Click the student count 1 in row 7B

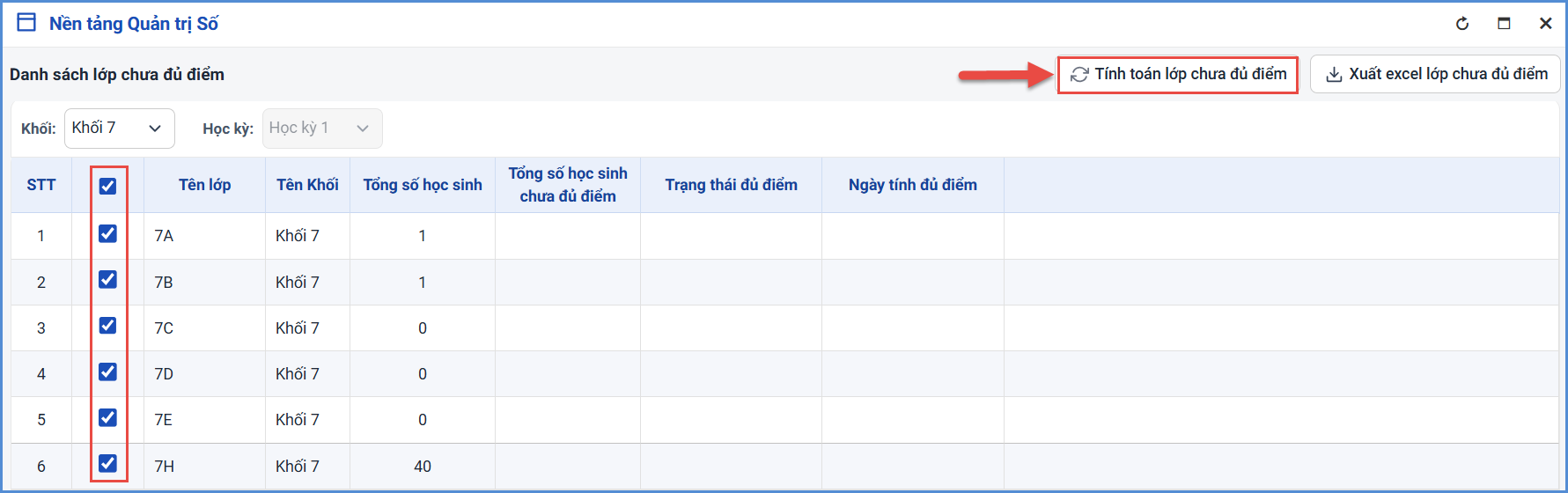coord(423,283)
